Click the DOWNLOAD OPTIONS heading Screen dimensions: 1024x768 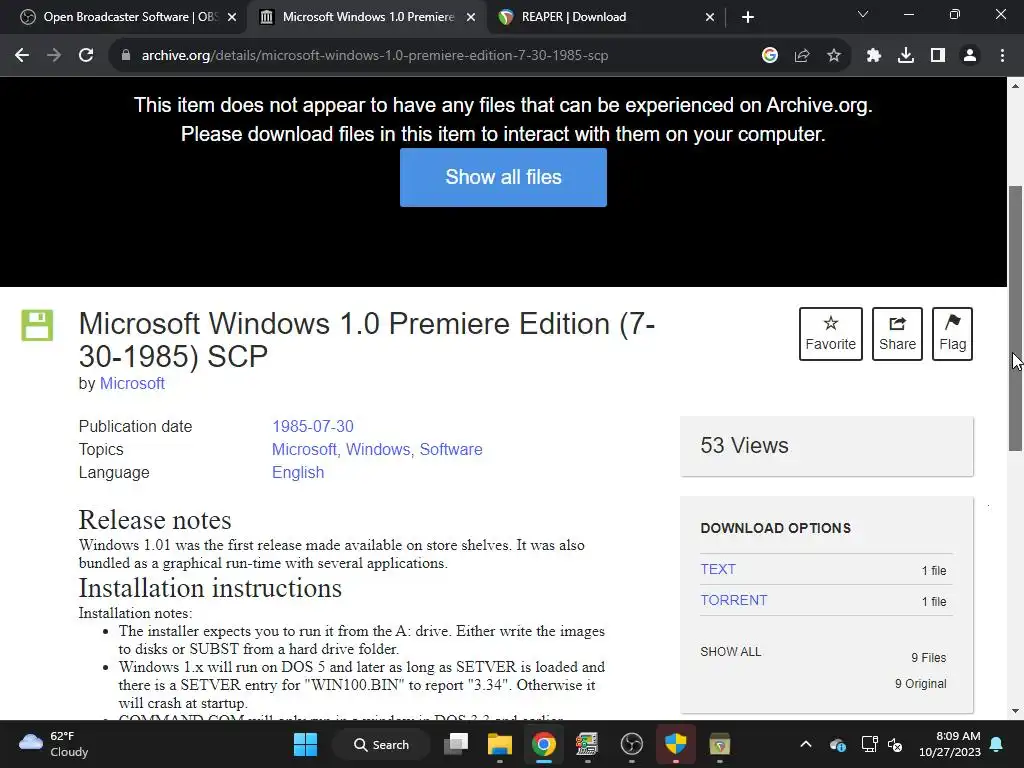[775, 528]
